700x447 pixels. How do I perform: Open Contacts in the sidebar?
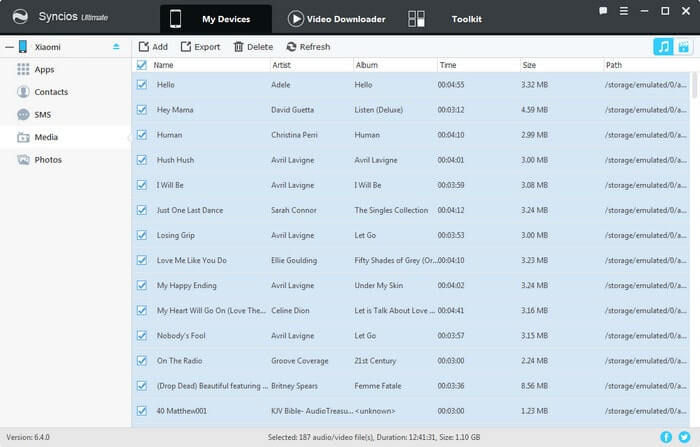pos(51,91)
